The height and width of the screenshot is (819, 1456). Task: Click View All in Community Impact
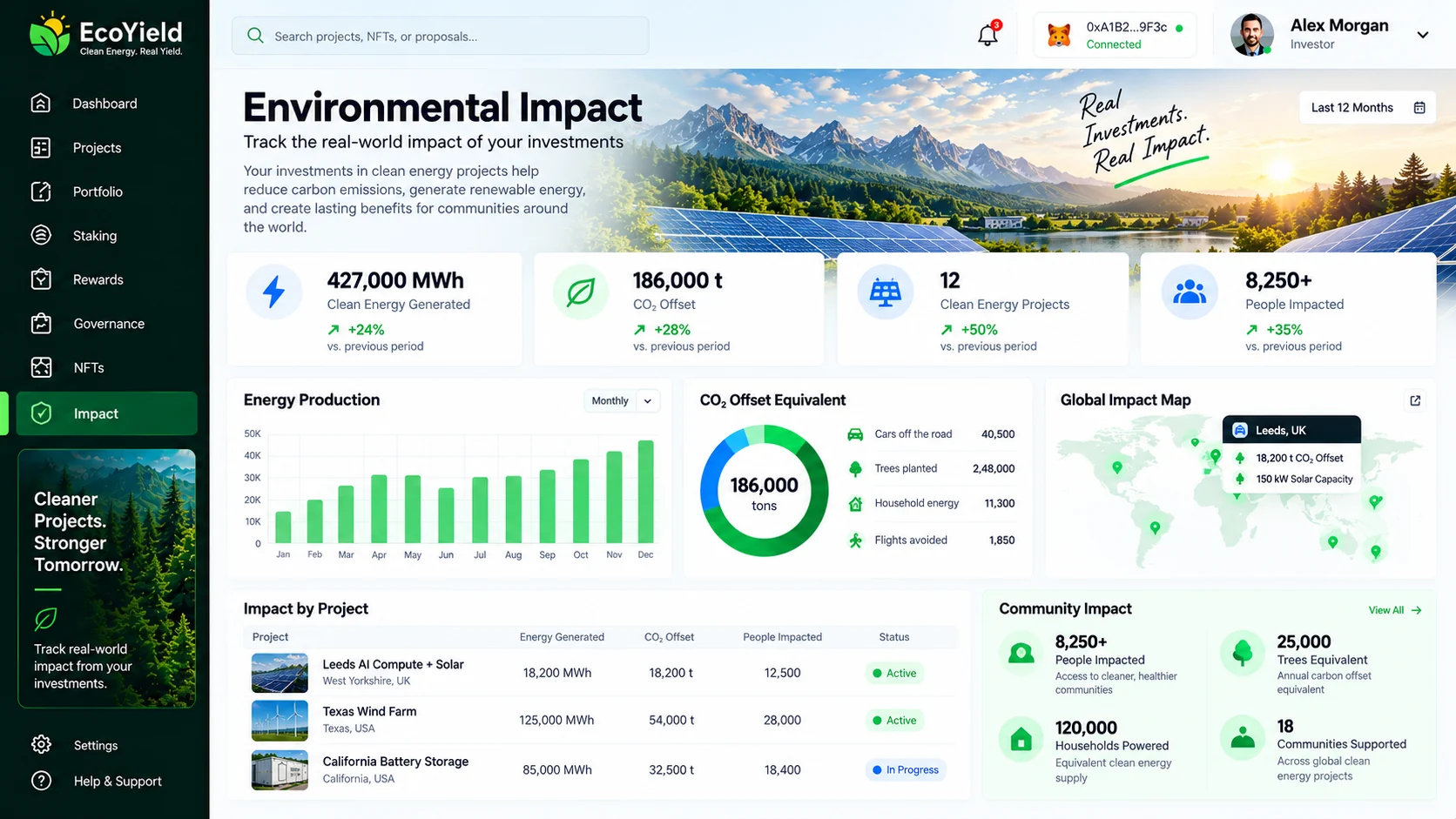pyautogui.click(x=1394, y=610)
